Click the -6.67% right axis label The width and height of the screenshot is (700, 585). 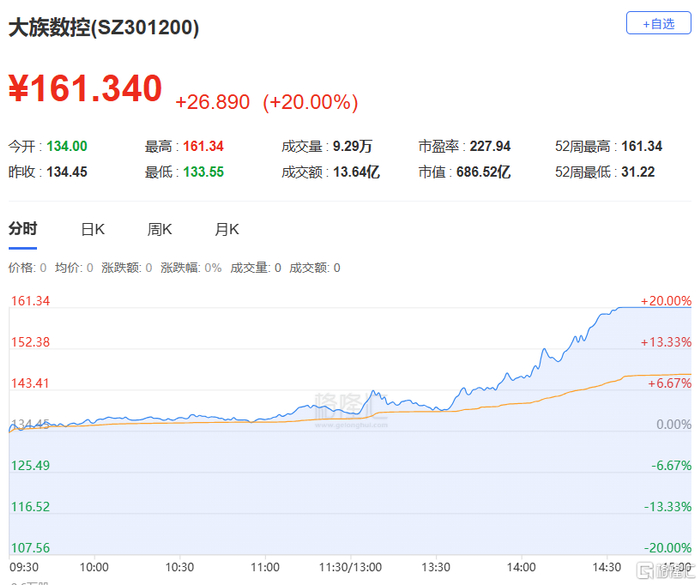[671, 466]
